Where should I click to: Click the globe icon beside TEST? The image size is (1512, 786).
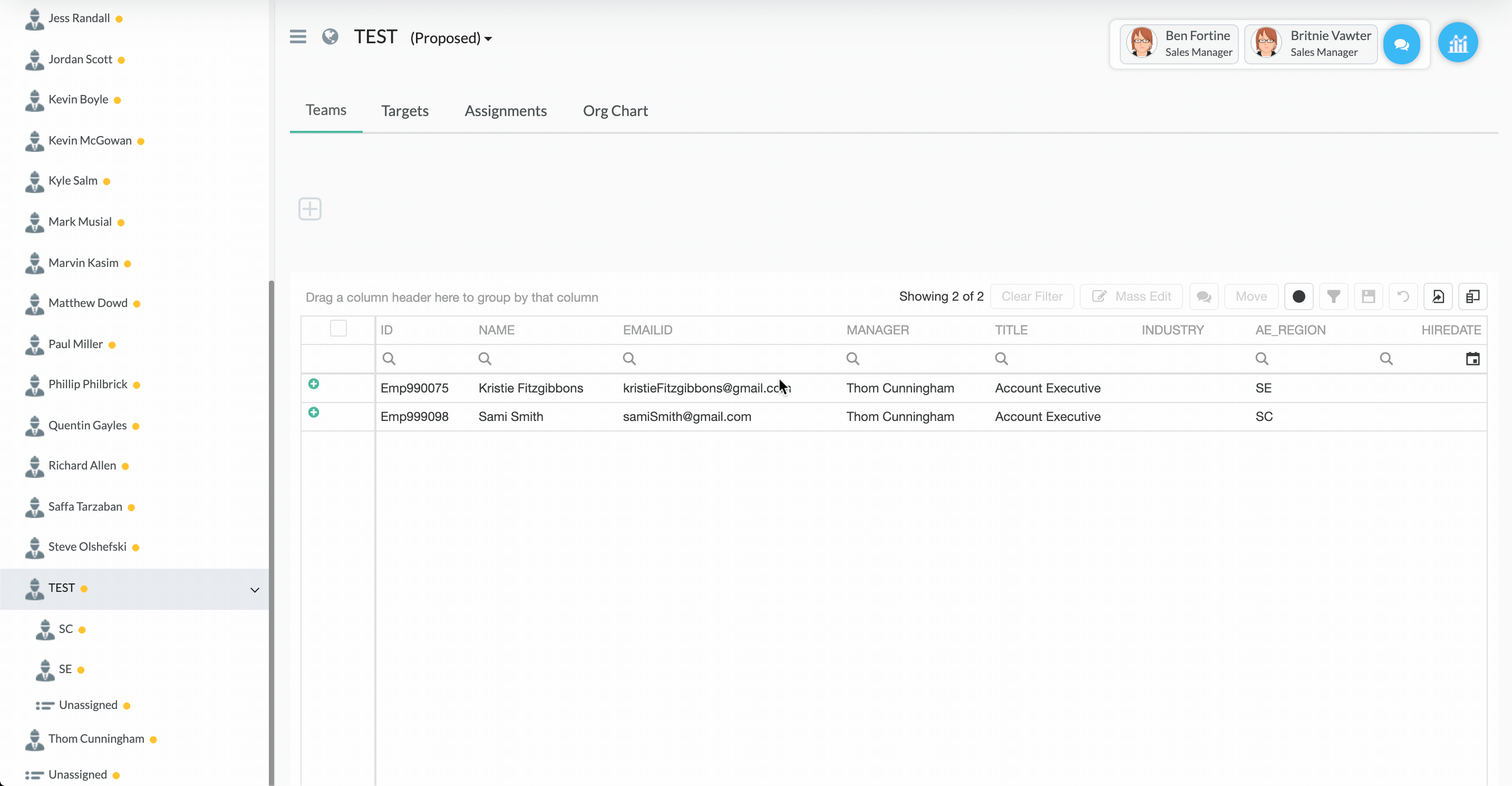[x=330, y=37]
